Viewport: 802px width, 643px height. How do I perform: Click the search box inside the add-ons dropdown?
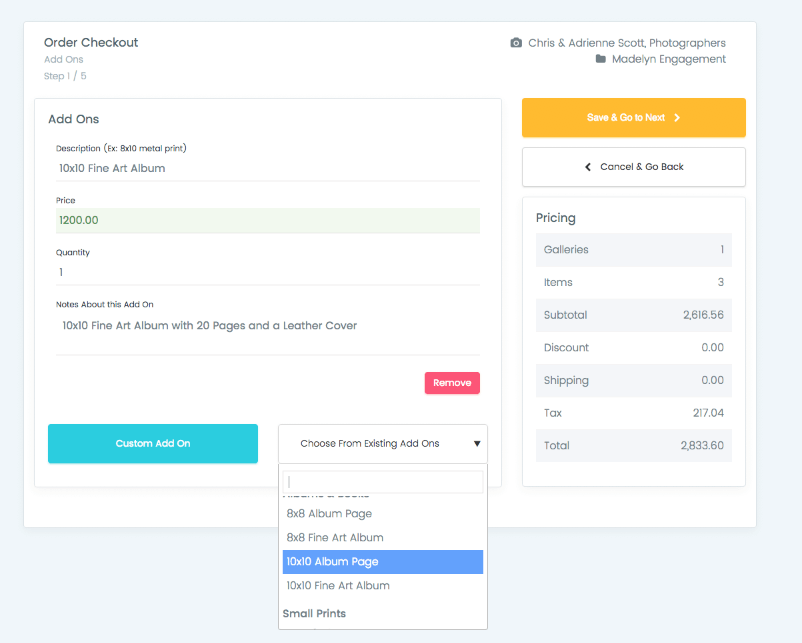tap(382, 482)
